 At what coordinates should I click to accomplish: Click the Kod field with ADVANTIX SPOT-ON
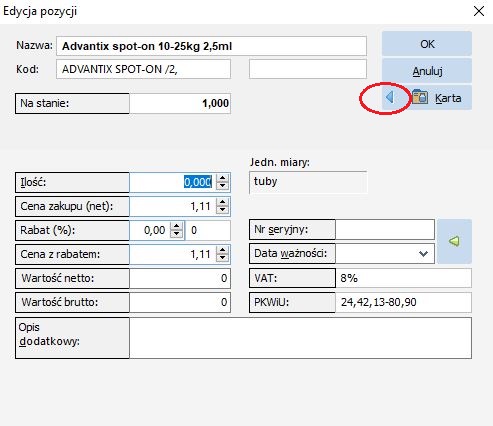pyautogui.click(x=143, y=69)
